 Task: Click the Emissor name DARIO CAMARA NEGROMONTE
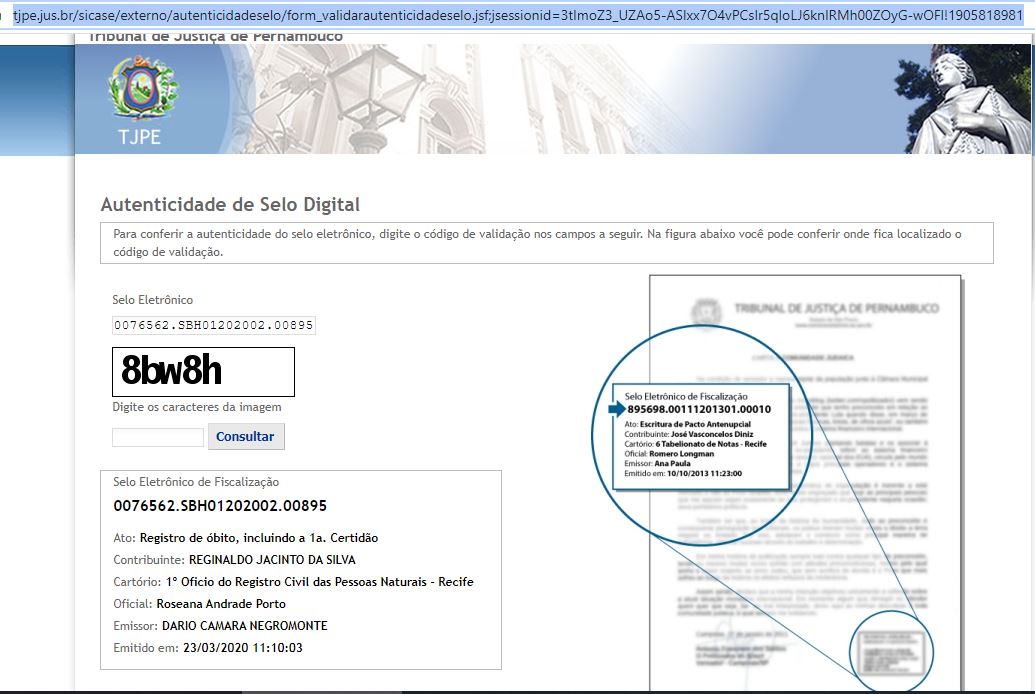(244, 625)
